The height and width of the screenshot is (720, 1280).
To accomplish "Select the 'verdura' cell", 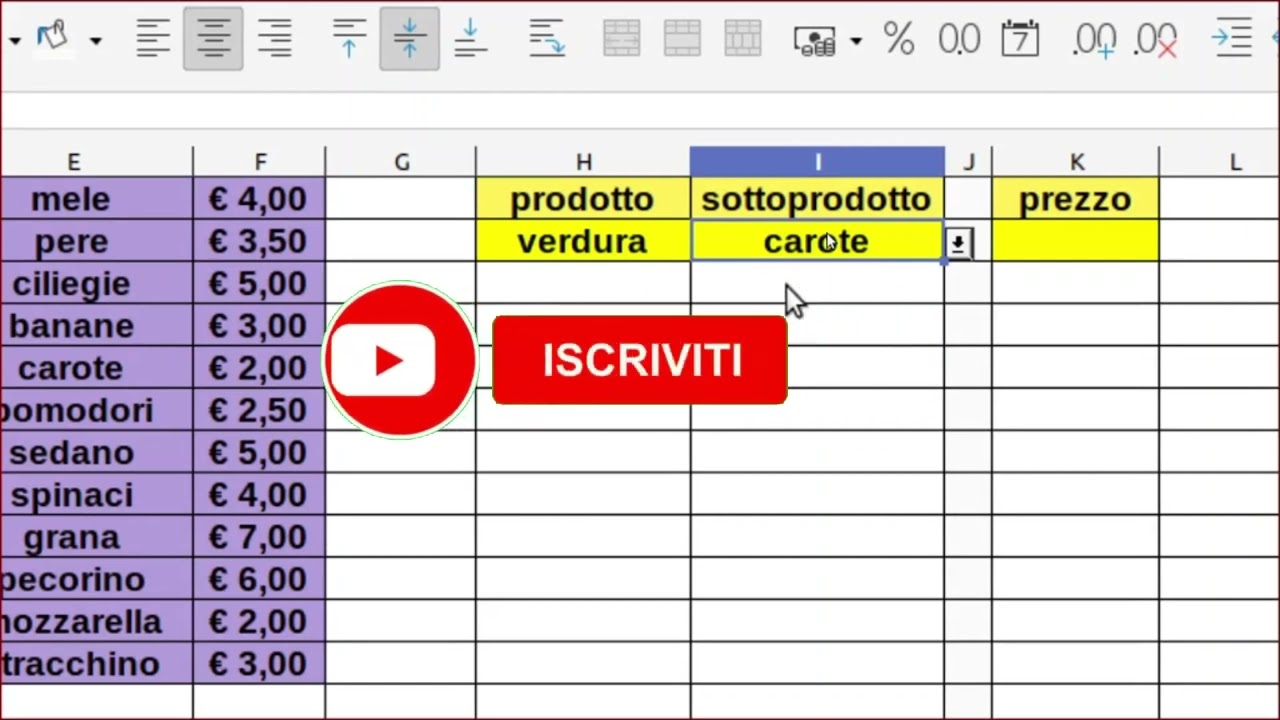I will tap(583, 241).
